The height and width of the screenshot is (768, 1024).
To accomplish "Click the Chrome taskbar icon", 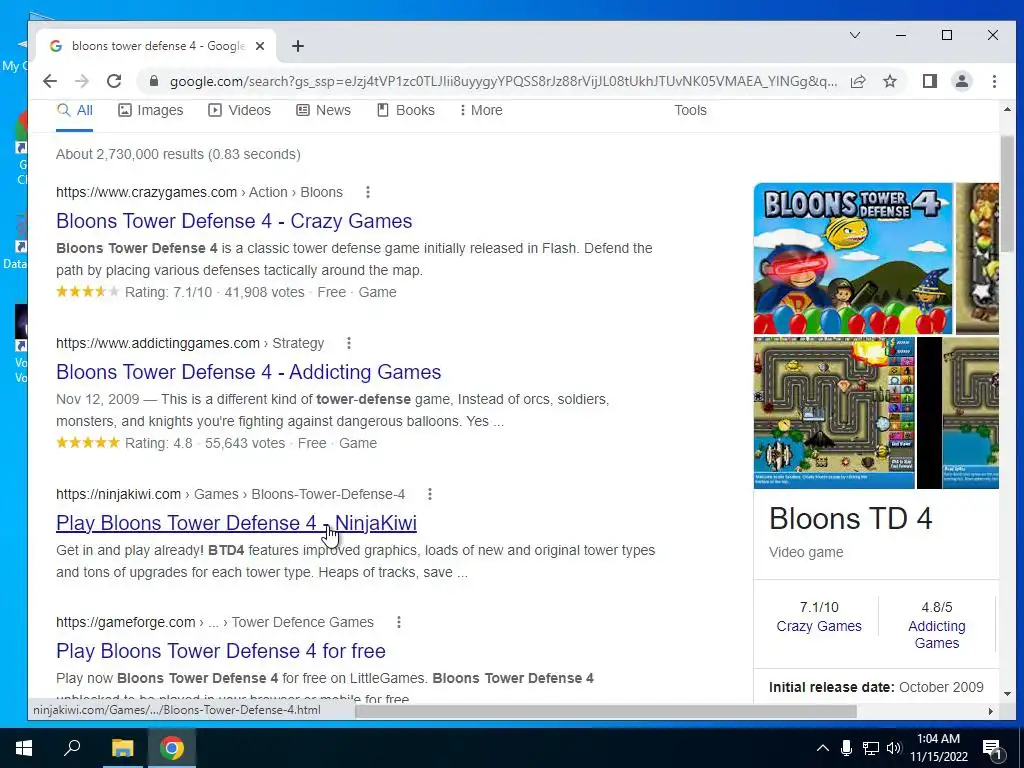I will coord(172,748).
